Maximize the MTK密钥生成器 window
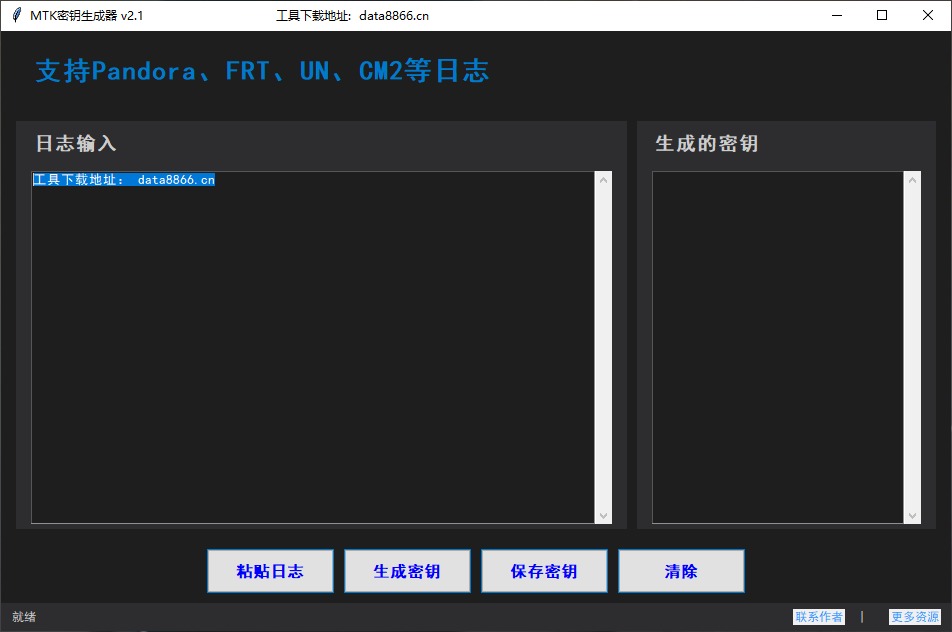Screen dimensions: 952x632 click(882, 15)
